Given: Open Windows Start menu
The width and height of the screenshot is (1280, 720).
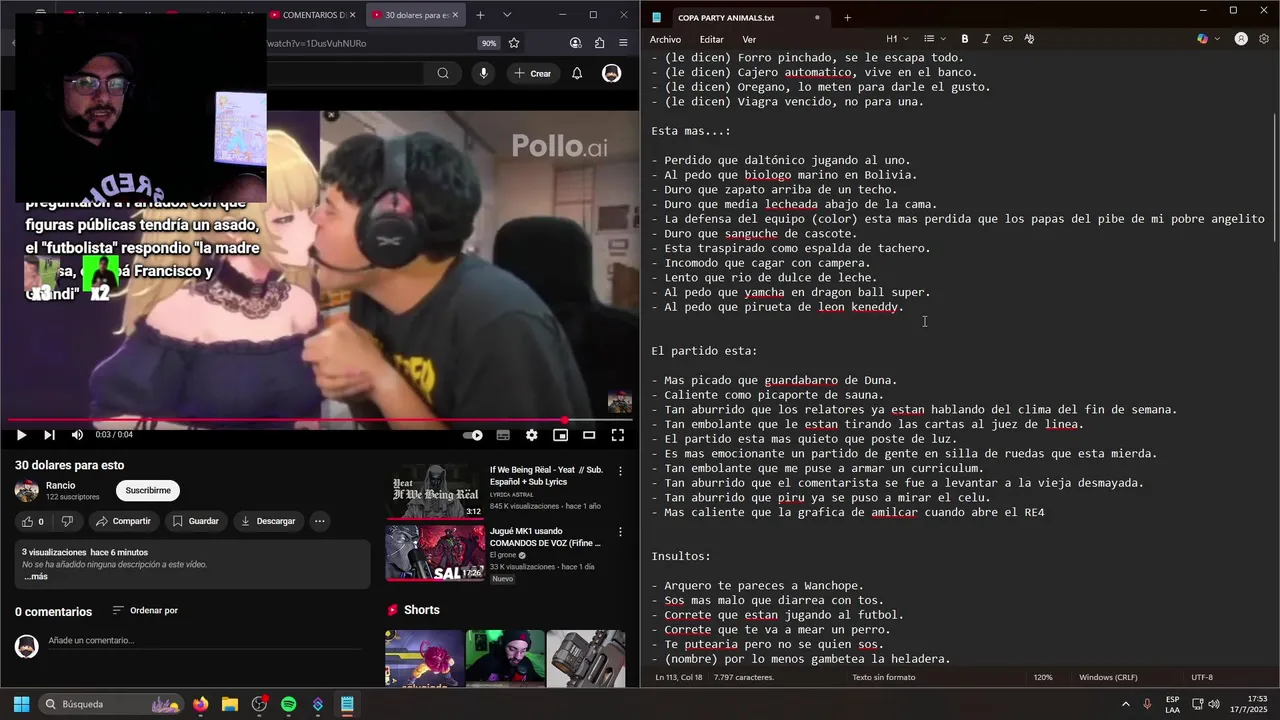Looking at the screenshot, I should (21, 704).
